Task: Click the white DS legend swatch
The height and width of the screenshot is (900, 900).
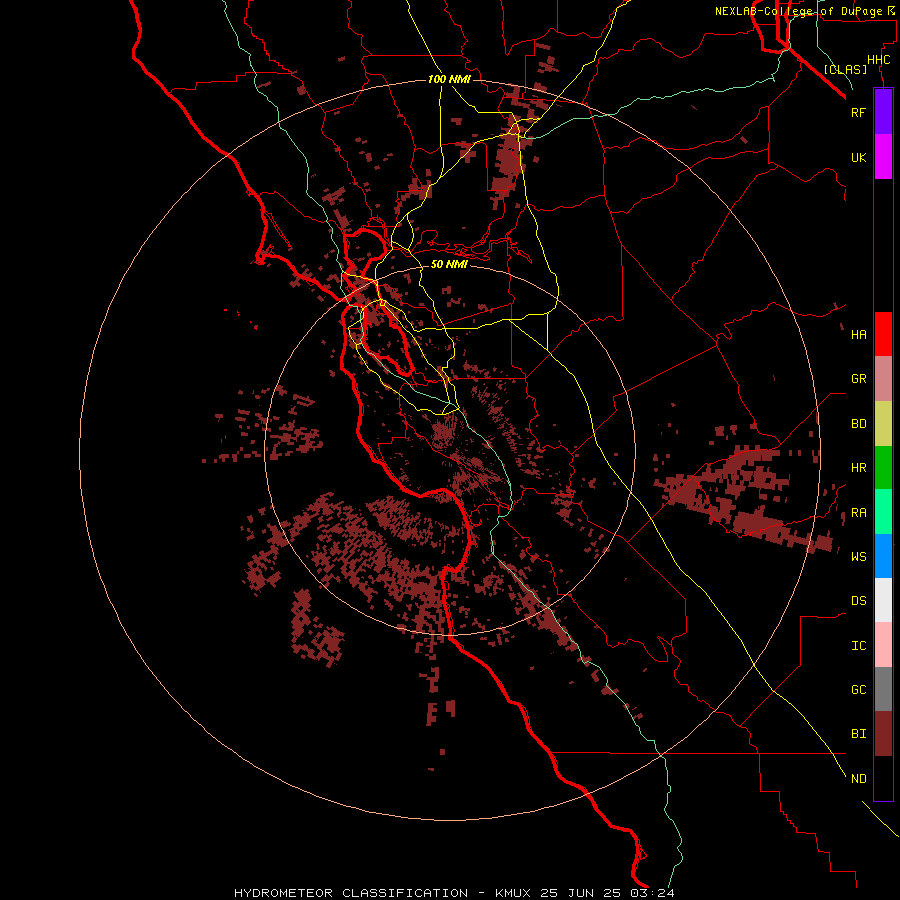Action: tap(883, 600)
